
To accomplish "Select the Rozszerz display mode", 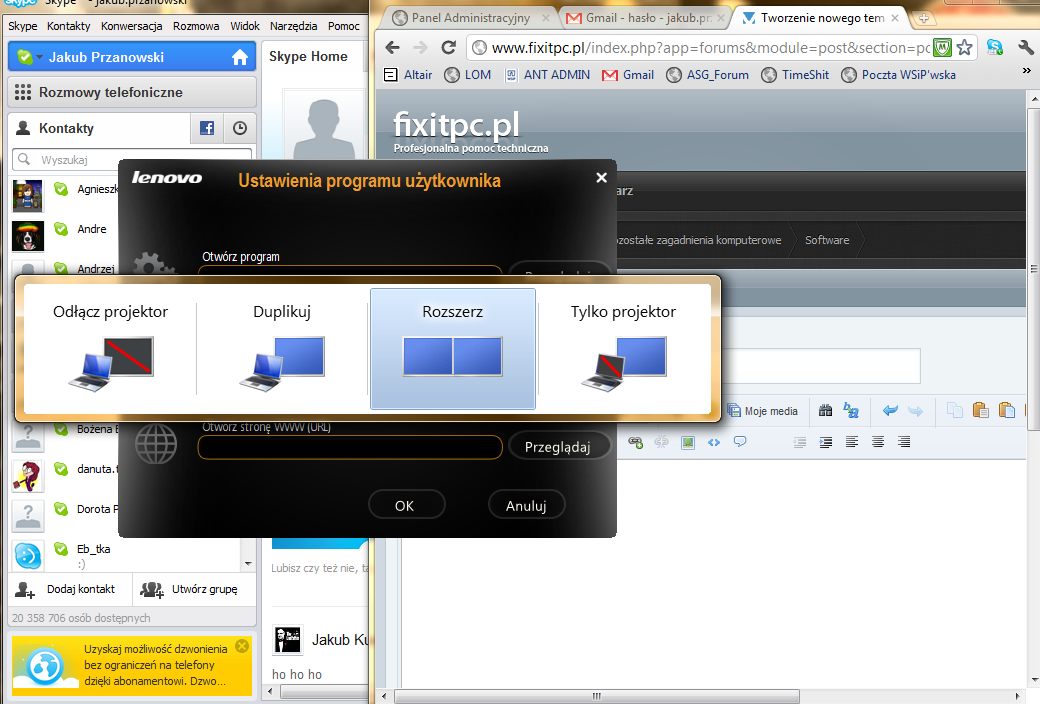I will (x=452, y=348).
